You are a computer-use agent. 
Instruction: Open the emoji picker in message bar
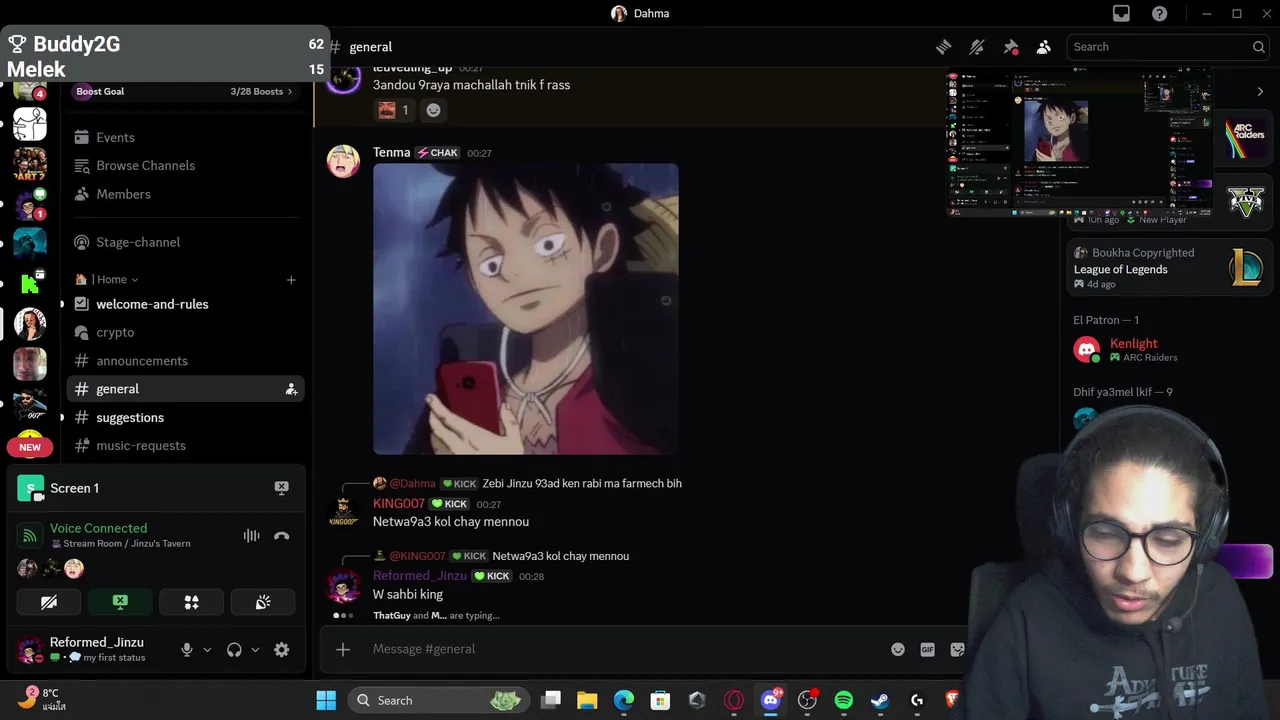[x=898, y=650]
